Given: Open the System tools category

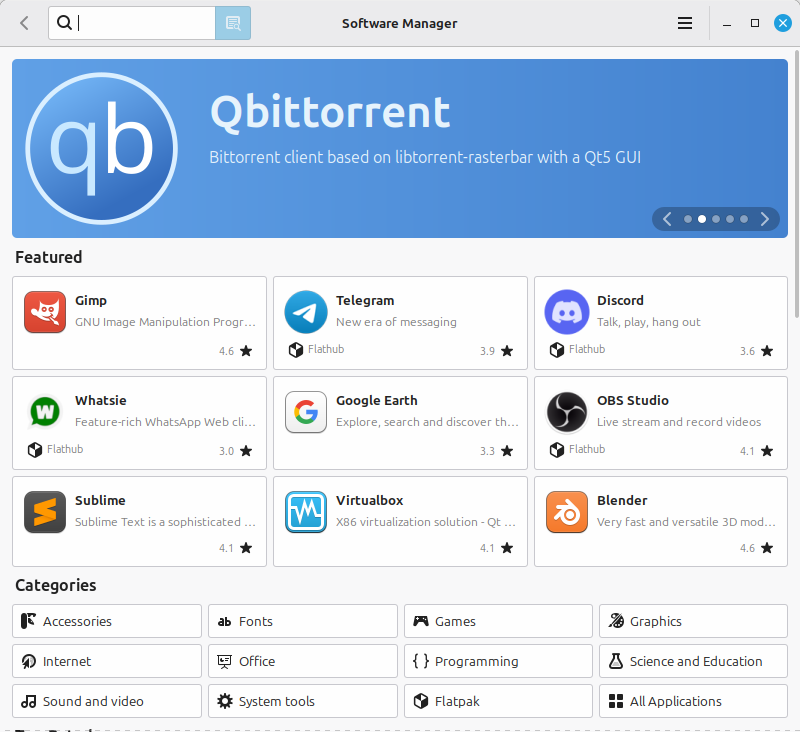Looking at the screenshot, I should click(x=303, y=701).
